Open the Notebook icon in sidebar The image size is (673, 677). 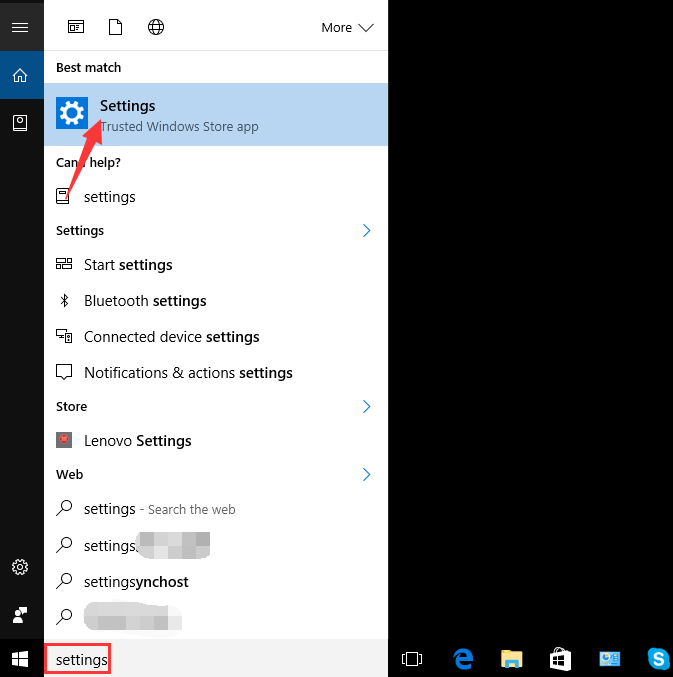pos(20,122)
